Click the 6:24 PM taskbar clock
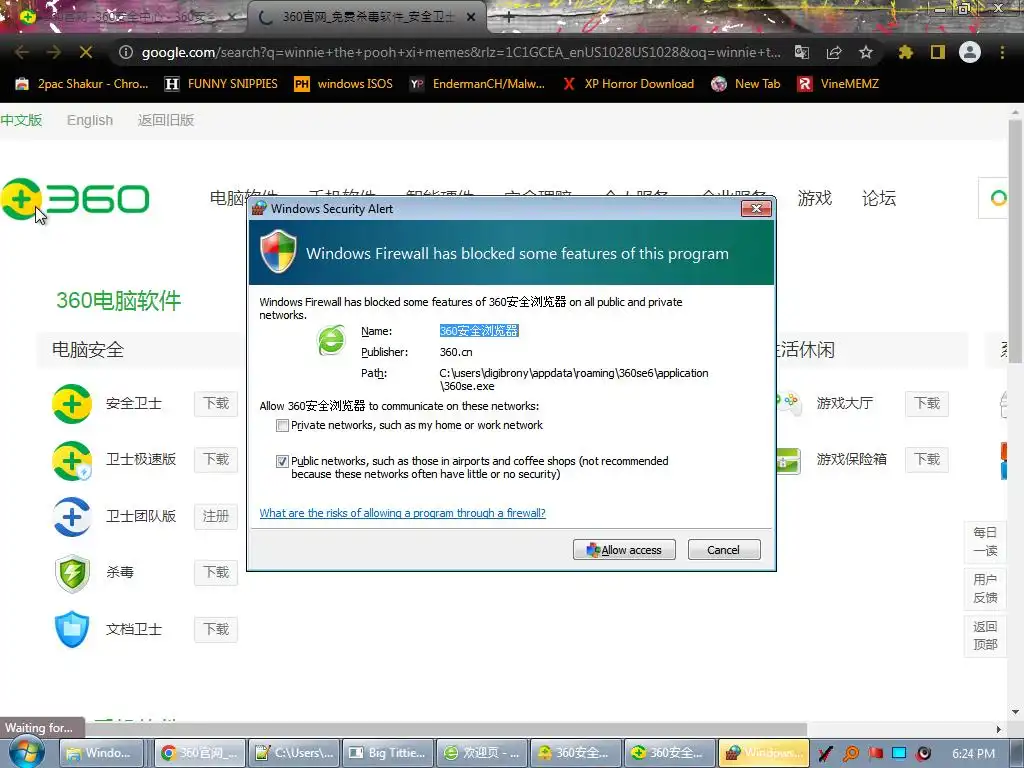The image size is (1024, 768). pos(974,754)
